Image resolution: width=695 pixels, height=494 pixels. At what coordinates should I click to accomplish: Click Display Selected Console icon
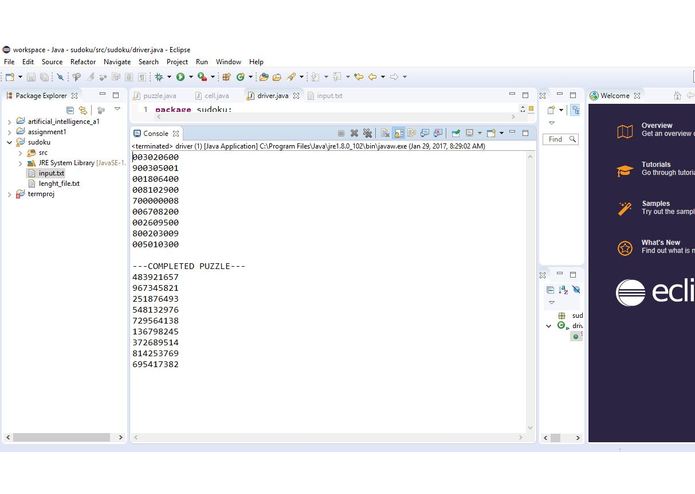click(x=469, y=133)
